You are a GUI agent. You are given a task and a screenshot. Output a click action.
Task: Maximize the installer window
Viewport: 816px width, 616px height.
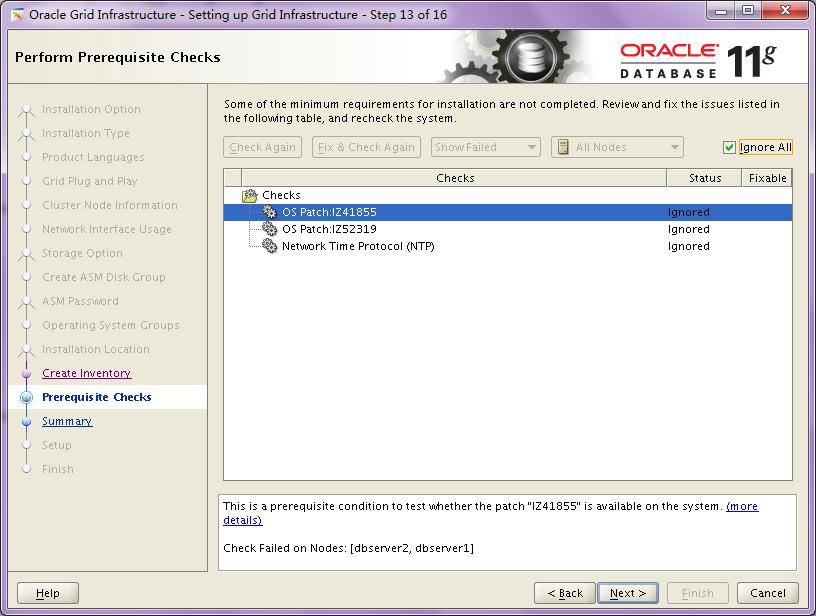click(x=748, y=11)
